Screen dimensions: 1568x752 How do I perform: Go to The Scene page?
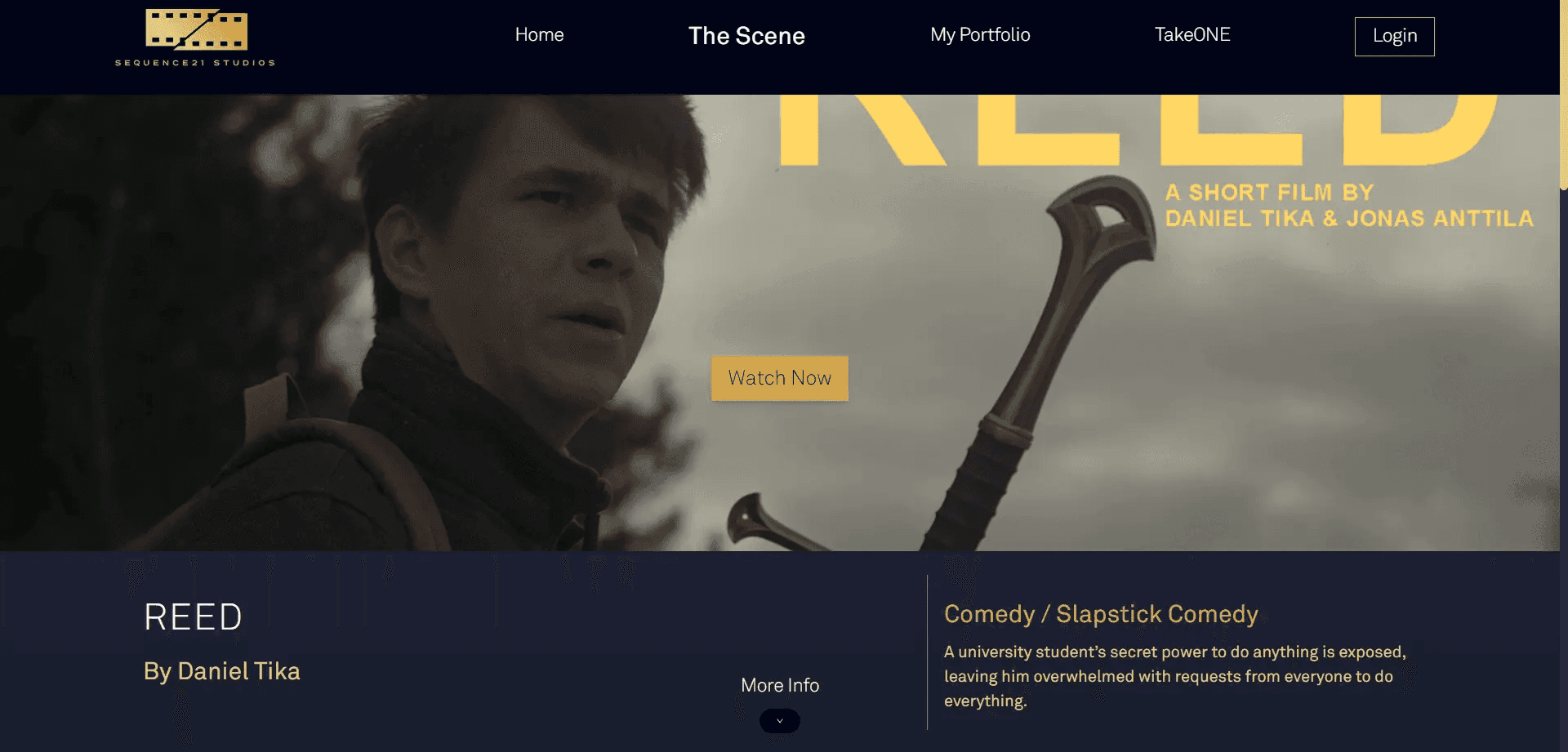[x=746, y=36]
